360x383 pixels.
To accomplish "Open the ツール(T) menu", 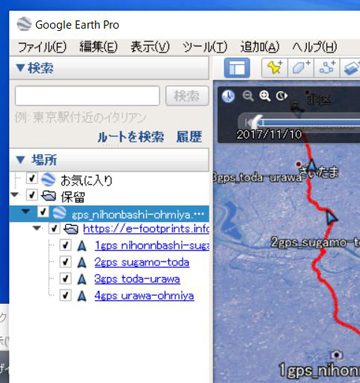I will pyautogui.click(x=205, y=47).
